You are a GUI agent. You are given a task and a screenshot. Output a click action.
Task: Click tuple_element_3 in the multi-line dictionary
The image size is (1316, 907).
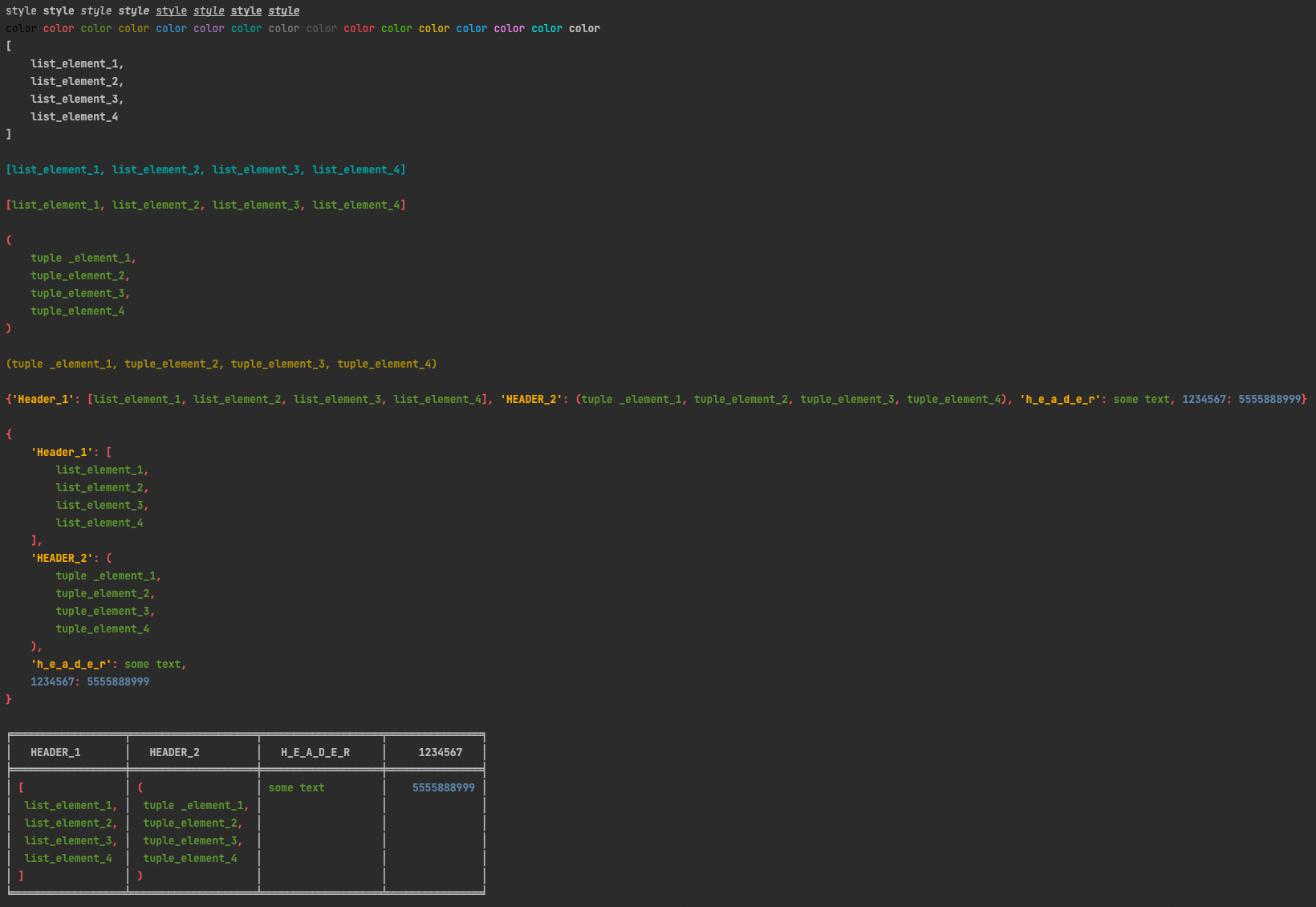click(x=102, y=611)
